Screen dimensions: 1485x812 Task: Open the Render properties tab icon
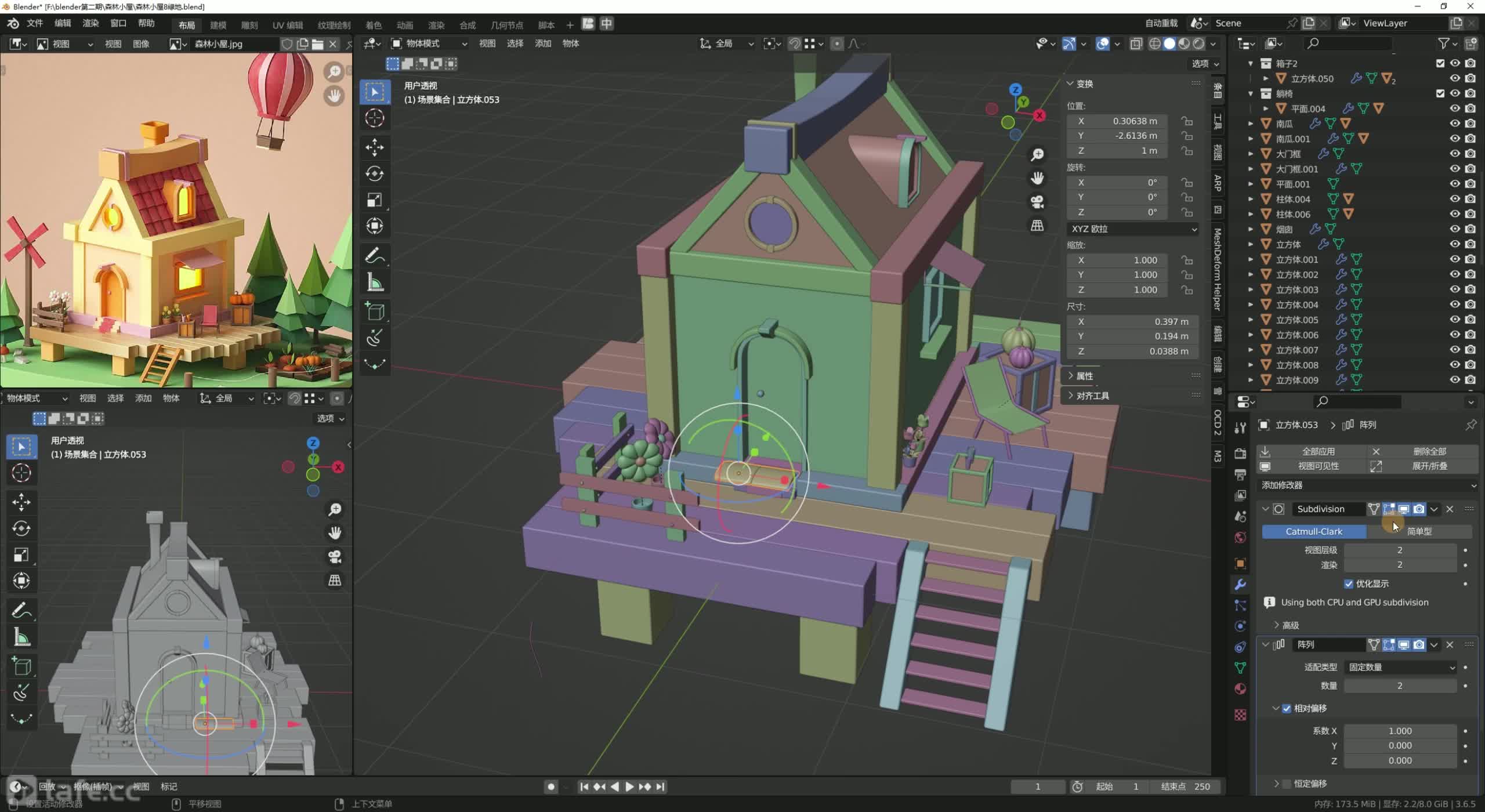[1240, 454]
